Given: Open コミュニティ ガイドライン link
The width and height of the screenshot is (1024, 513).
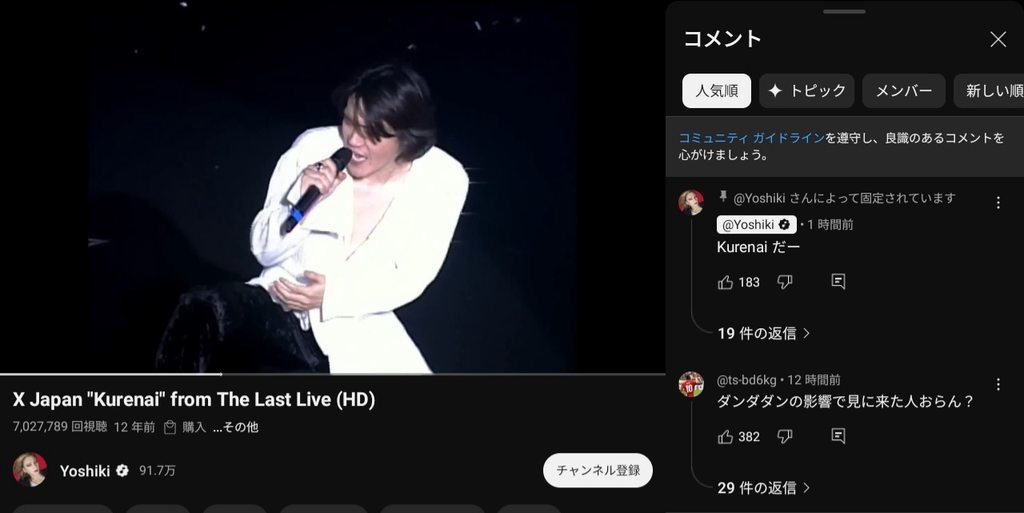Looking at the screenshot, I should pyautogui.click(x=752, y=138).
